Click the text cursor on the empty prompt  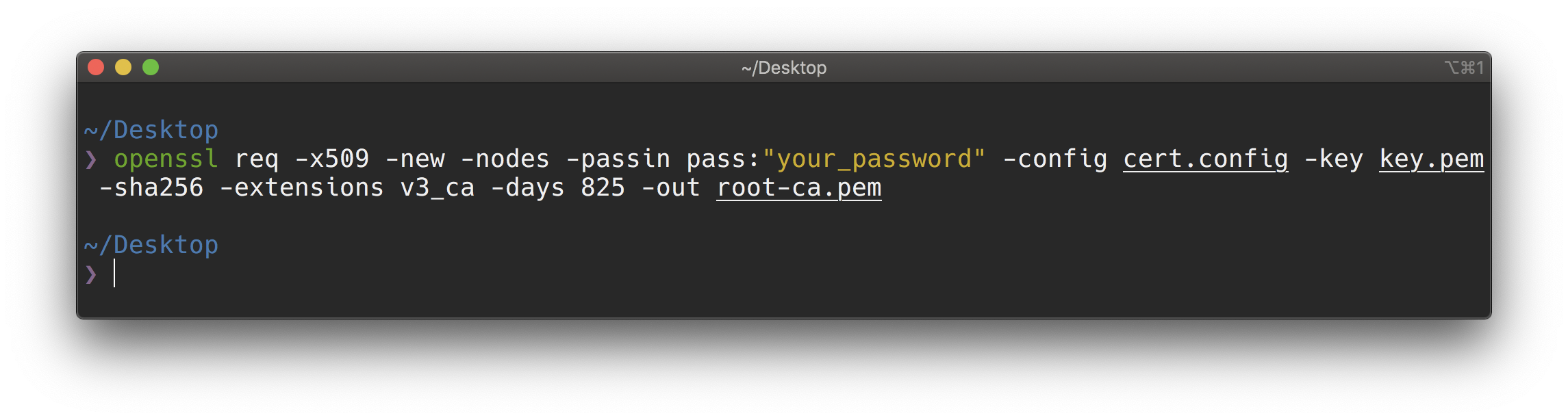coord(114,274)
